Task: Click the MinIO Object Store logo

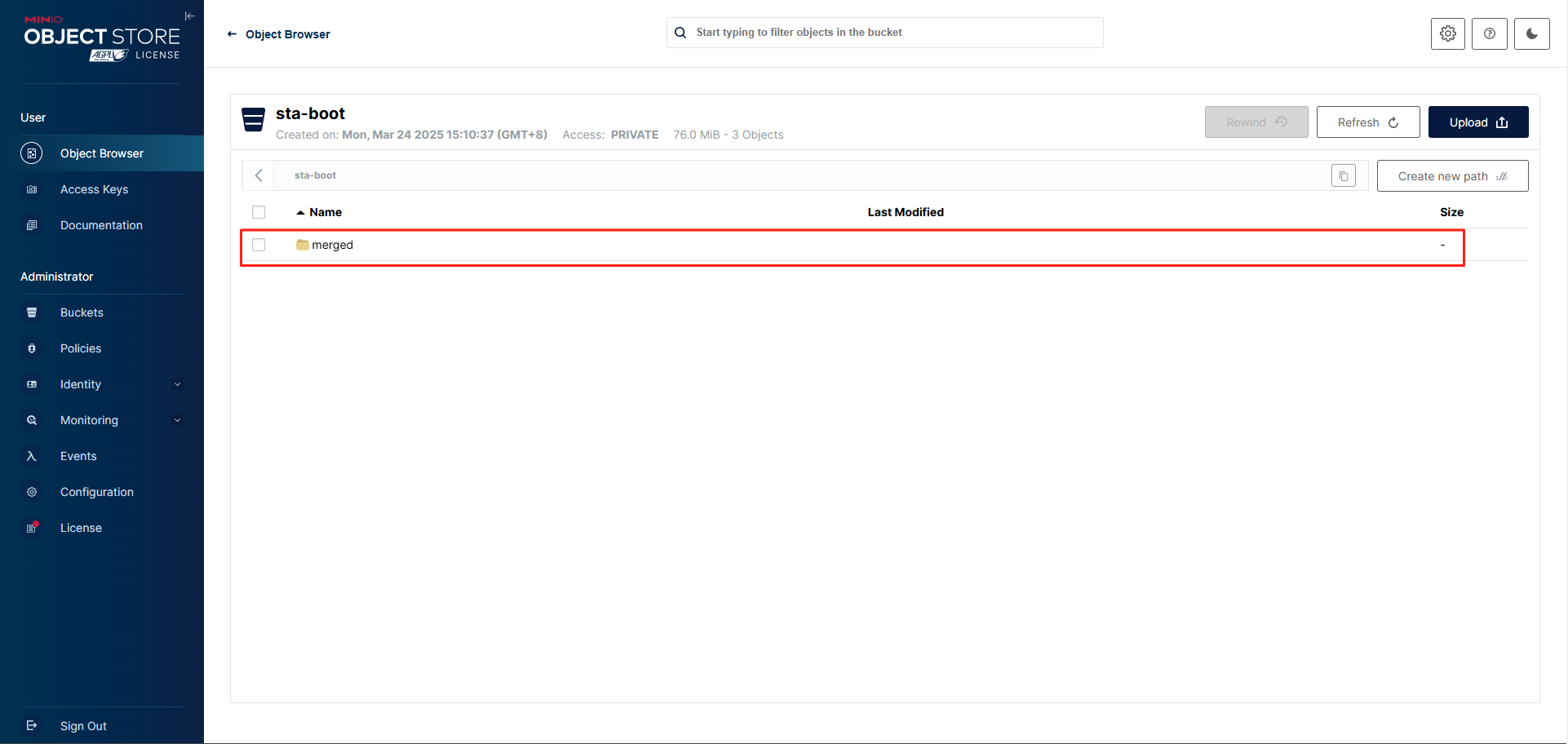Action: click(102, 38)
